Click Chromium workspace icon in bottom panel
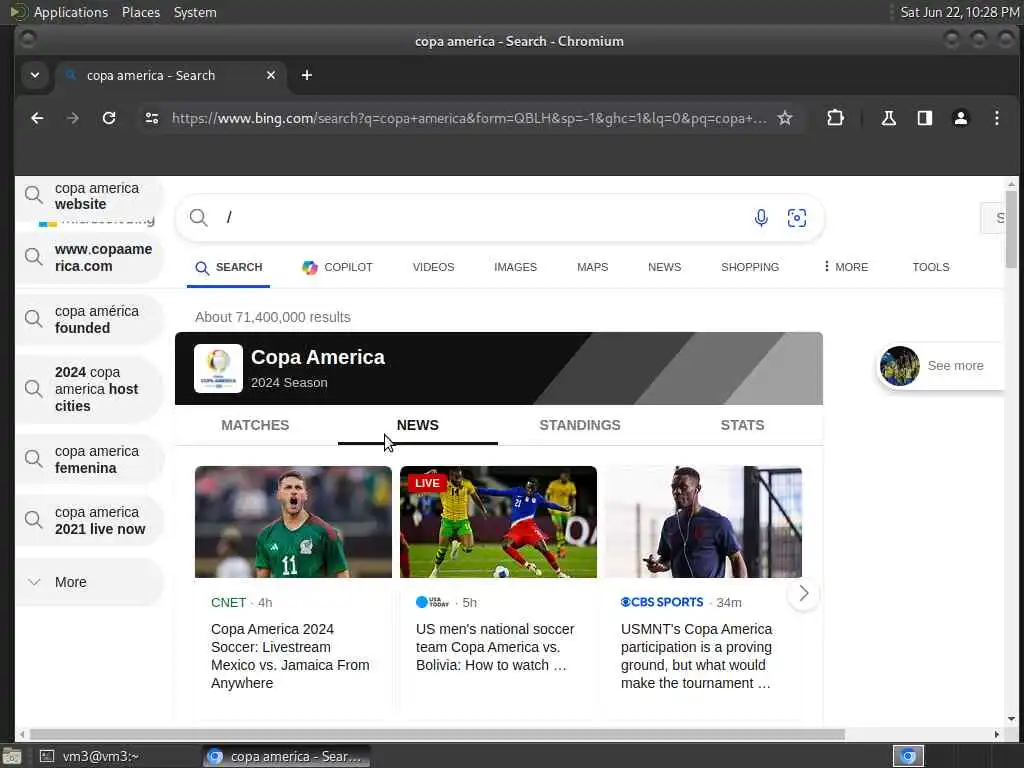The height and width of the screenshot is (768, 1024). point(908,756)
